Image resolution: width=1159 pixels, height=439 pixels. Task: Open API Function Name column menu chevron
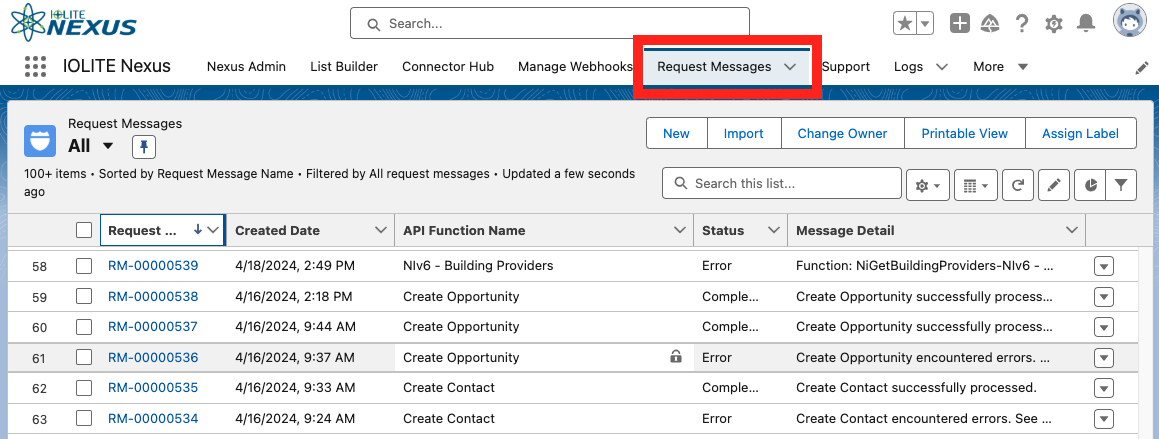pos(680,230)
